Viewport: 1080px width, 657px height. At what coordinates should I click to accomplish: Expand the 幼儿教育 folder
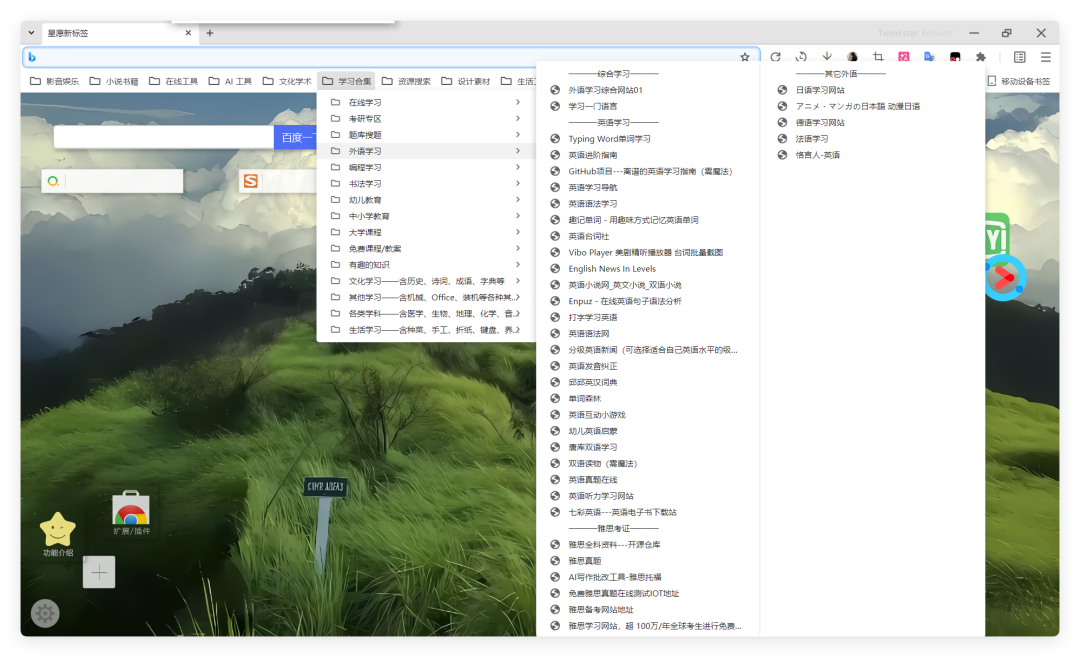(x=426, y=200)
